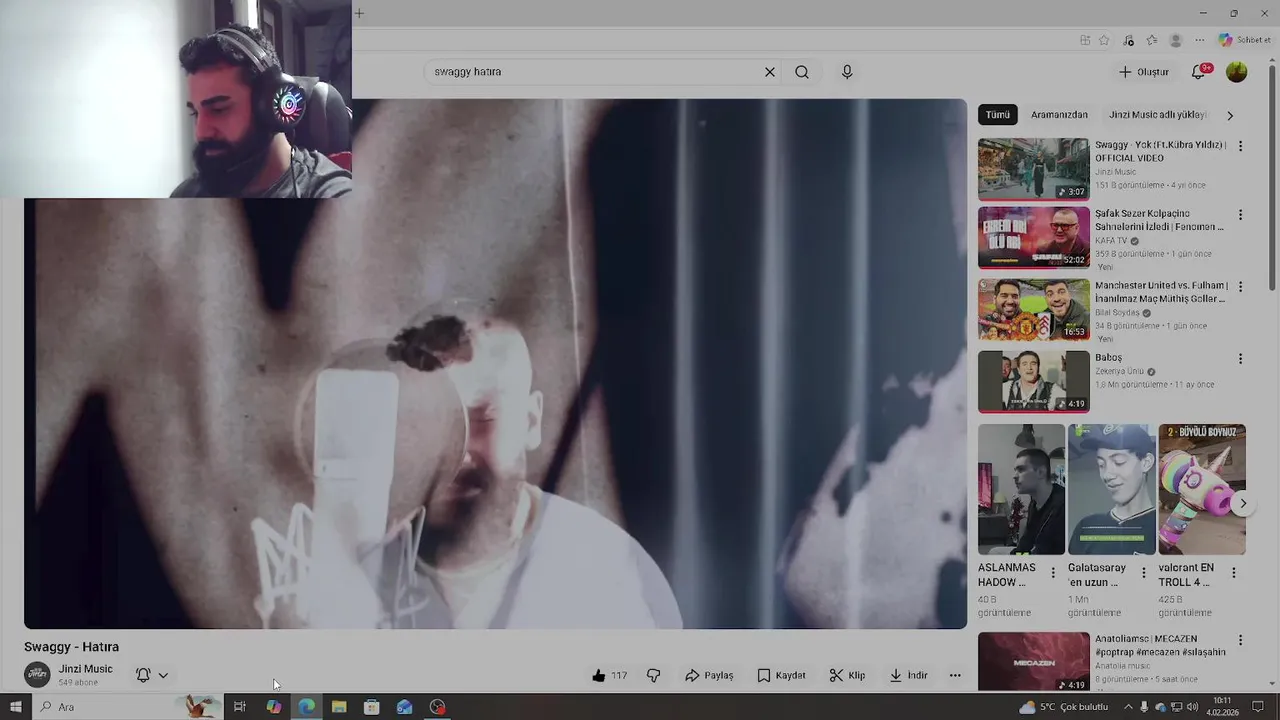Open Manchester United vs. Fulham thumbnail
The height and width of the screenshot is (720, 1280).
tap(1033, 310)
